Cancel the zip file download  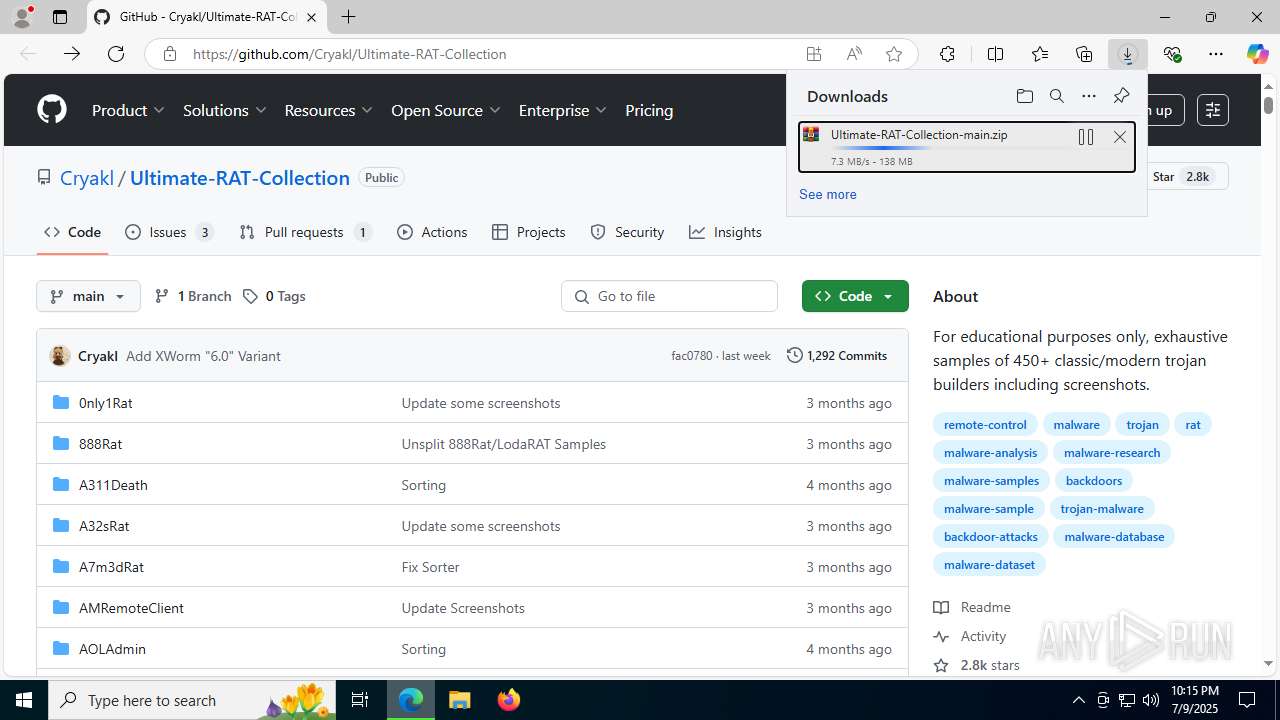1120,137
